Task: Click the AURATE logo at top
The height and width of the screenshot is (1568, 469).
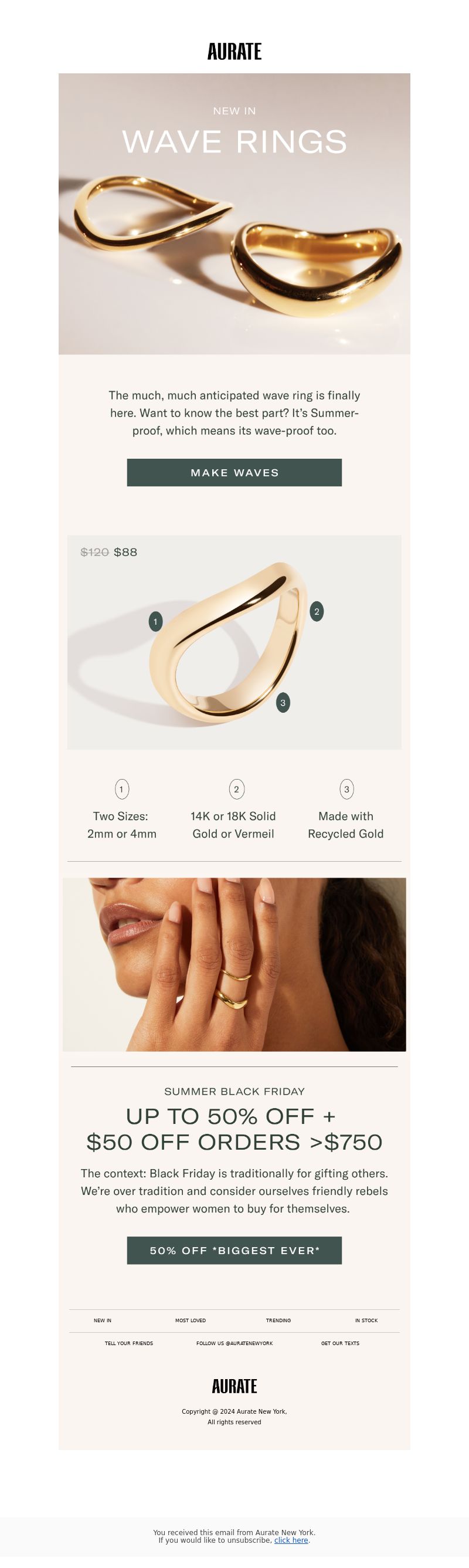Action: (234, 52)
